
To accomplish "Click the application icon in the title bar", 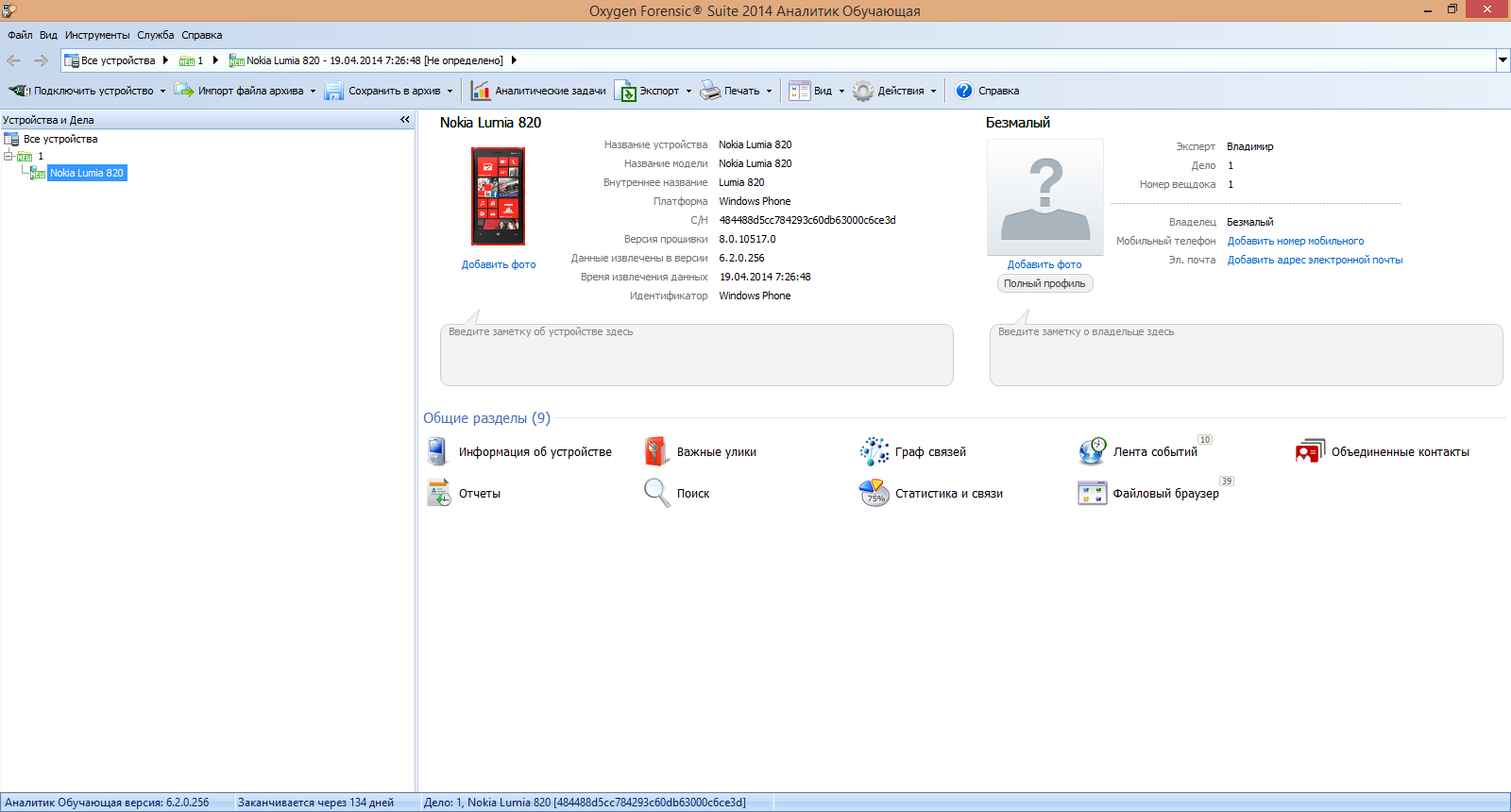I will (9, 10).
